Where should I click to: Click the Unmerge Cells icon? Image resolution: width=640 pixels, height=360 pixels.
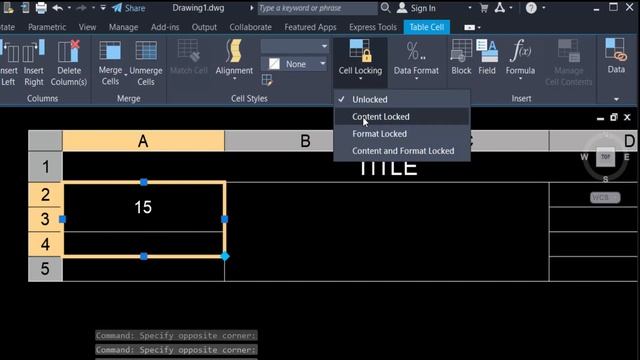(146, 51)
